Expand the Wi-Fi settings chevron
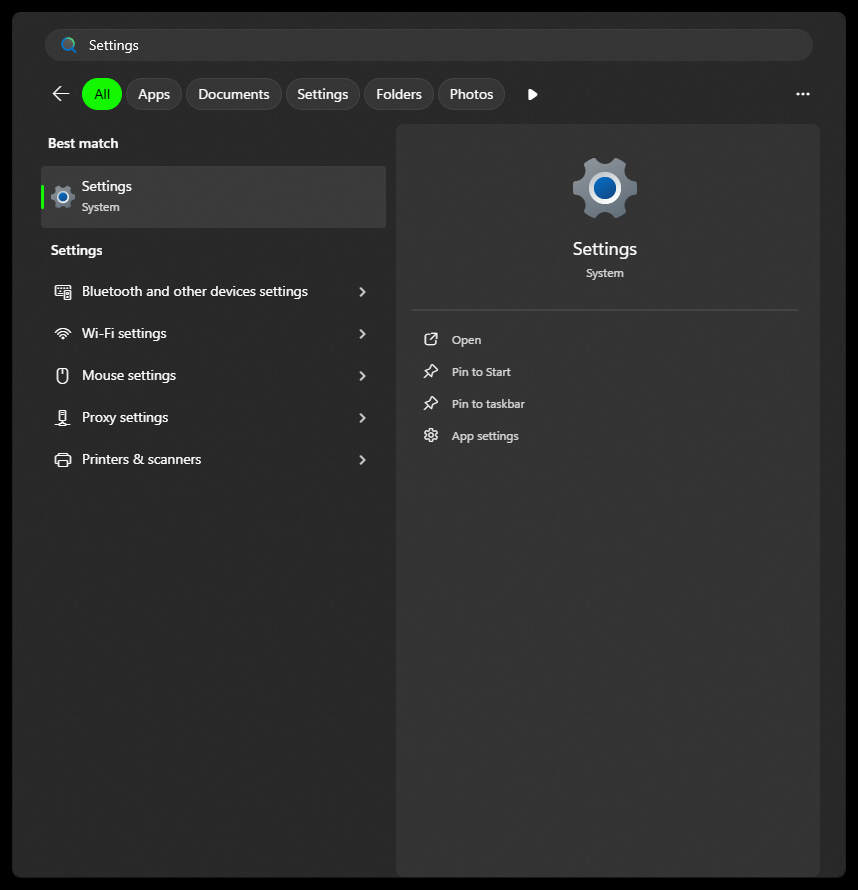858x890 pixels. point(363,334)
